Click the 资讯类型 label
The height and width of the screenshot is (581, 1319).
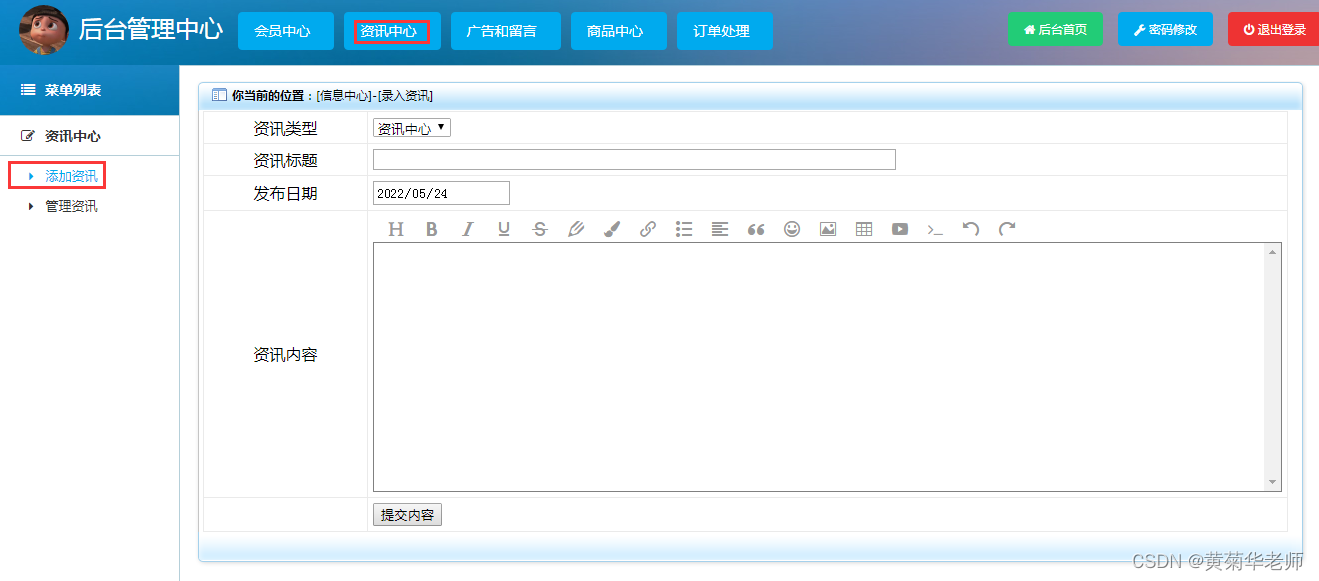pos(285,128)
